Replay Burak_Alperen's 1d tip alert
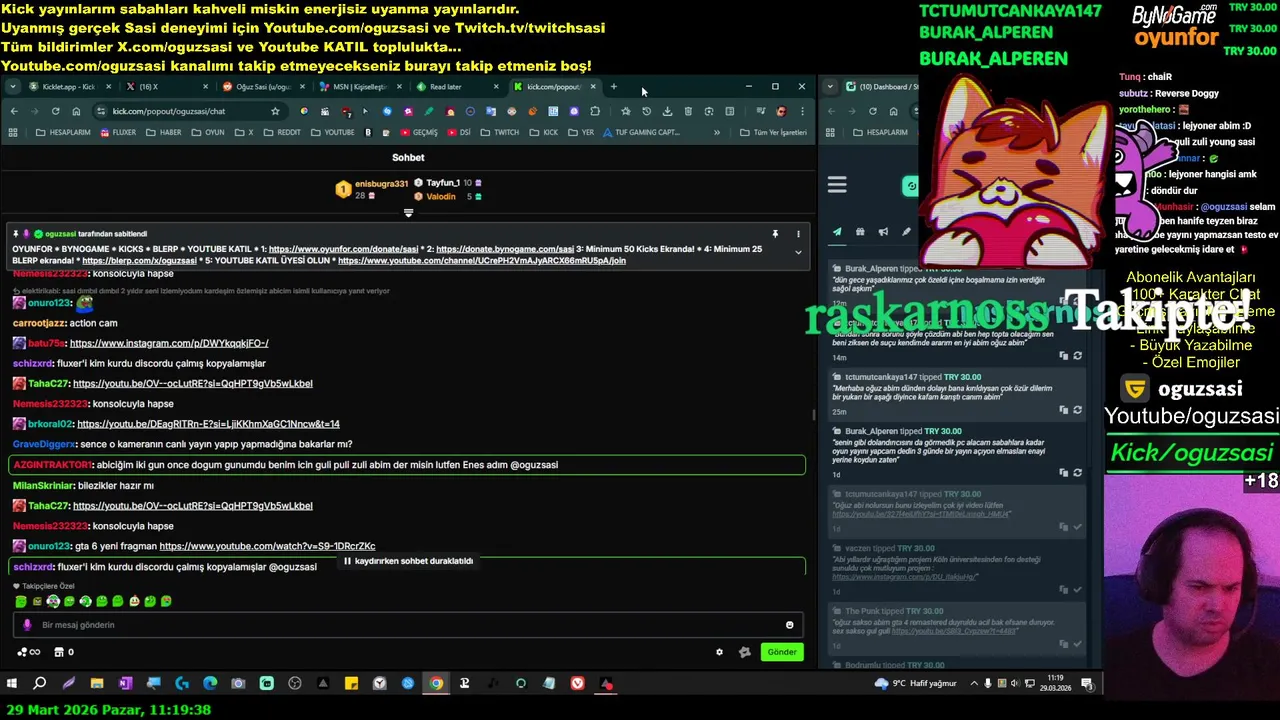The width and height of the screenshot is (1280, 720). pos(1077,472)
